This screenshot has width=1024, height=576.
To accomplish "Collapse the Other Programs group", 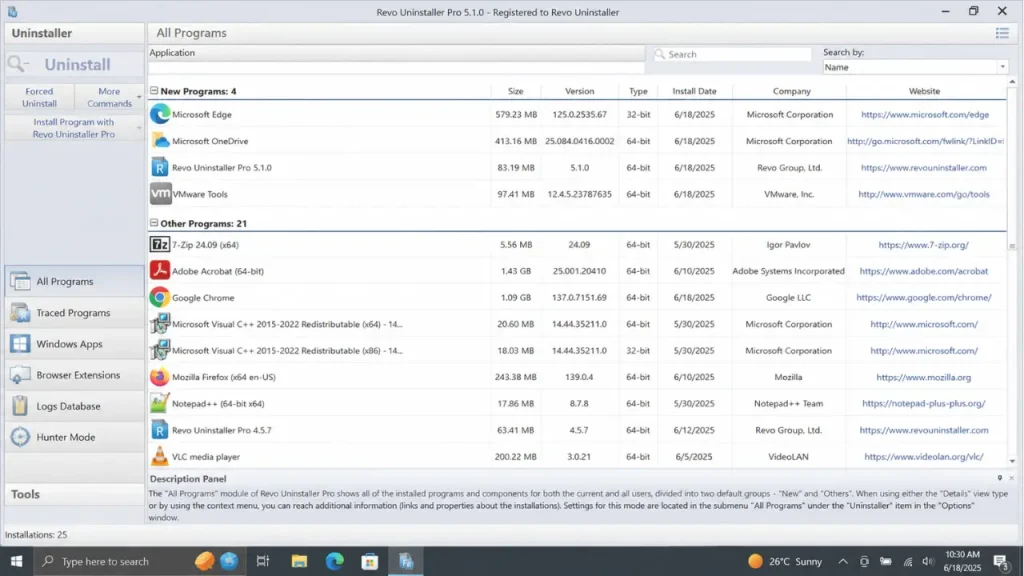I will click(x=154, y=223).
